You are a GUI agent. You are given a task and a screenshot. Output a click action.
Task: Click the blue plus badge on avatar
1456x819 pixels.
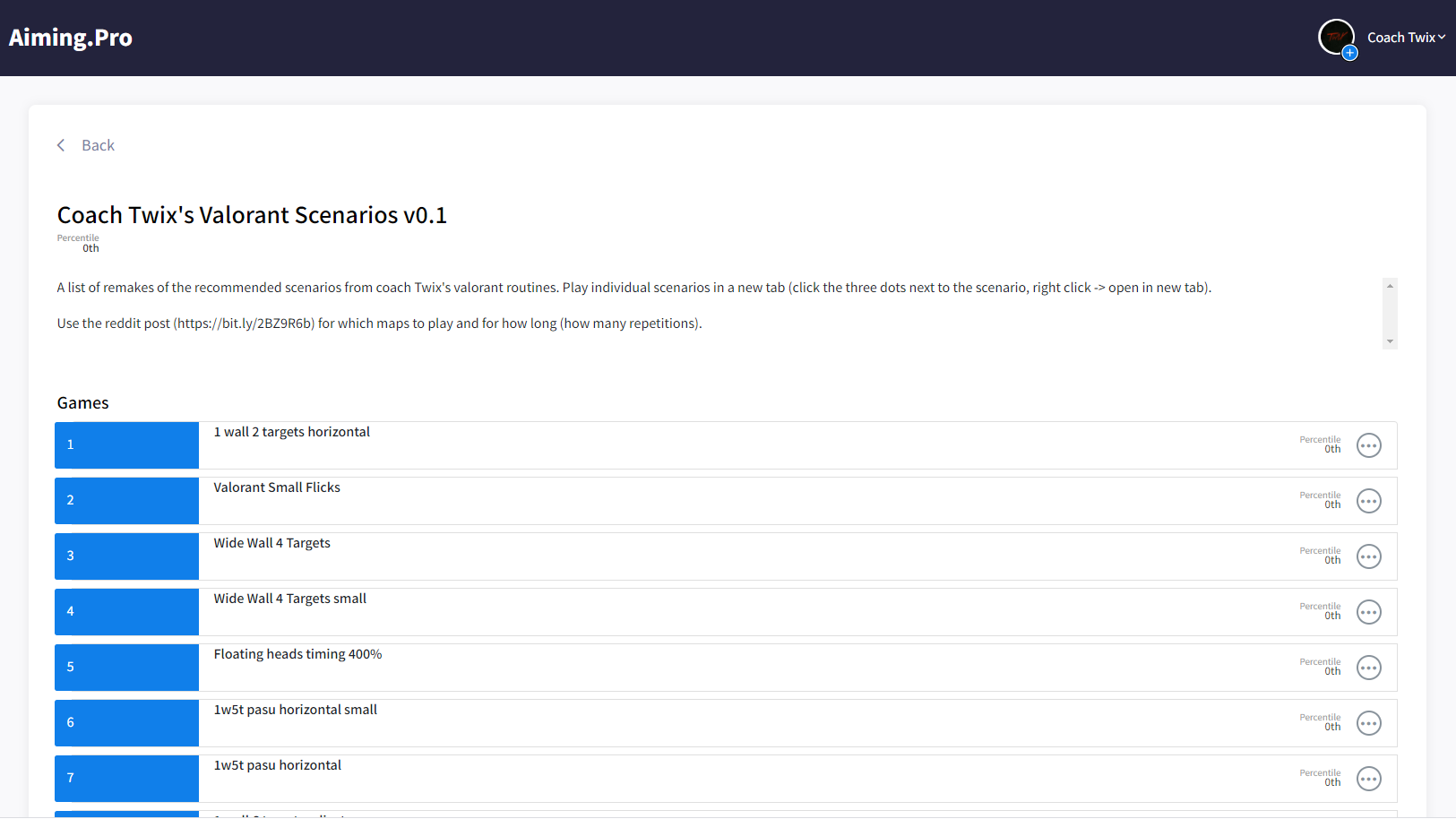[1350, 53]
